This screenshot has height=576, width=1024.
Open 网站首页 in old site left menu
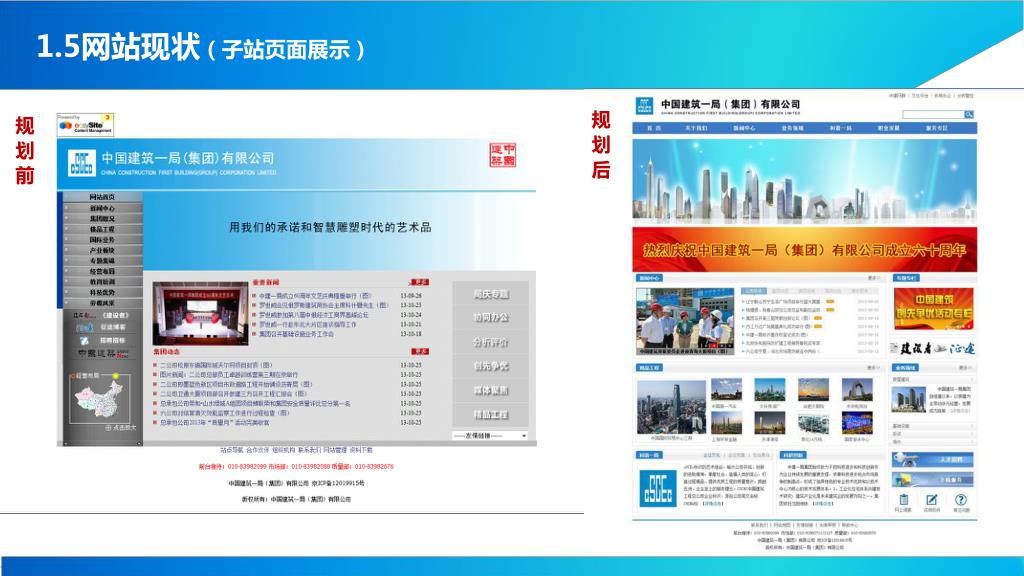(x=103, y=197)
